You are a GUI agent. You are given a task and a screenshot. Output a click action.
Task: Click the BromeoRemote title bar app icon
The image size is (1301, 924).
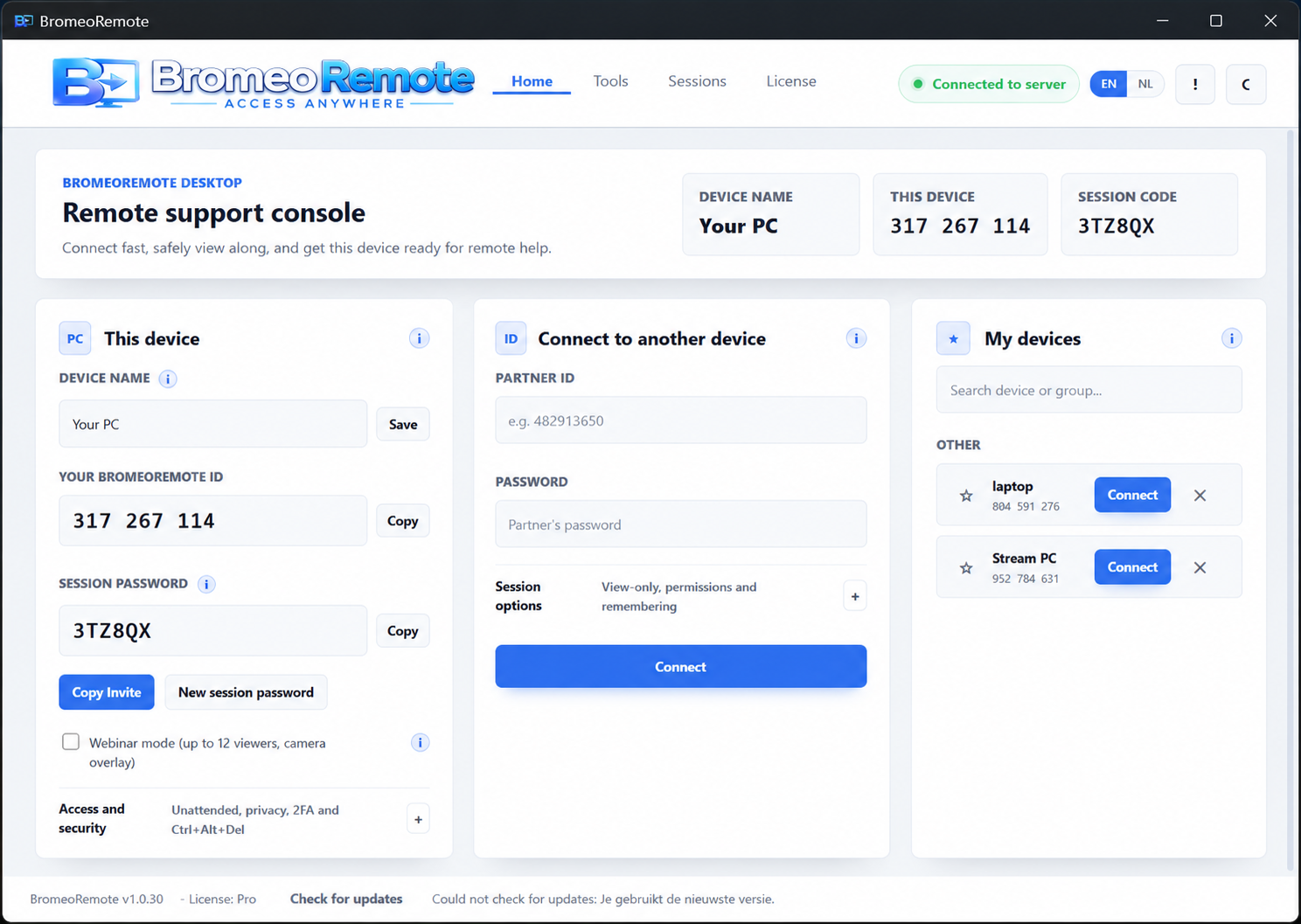(x=24, y=20)
